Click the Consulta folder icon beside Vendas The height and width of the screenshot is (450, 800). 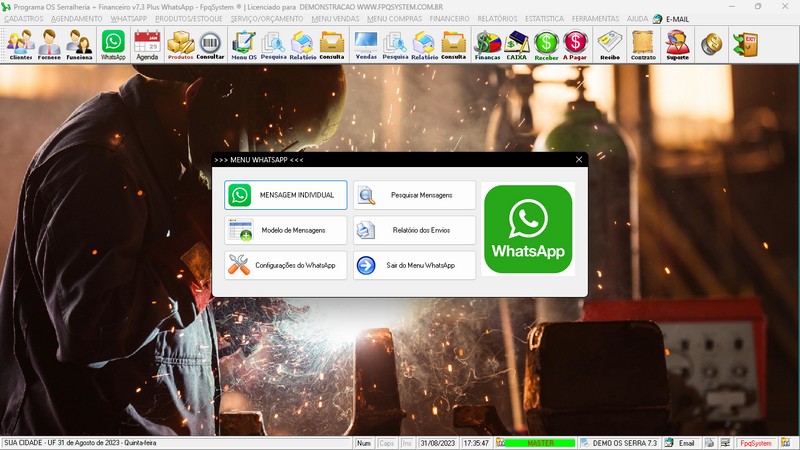point(332,45)
